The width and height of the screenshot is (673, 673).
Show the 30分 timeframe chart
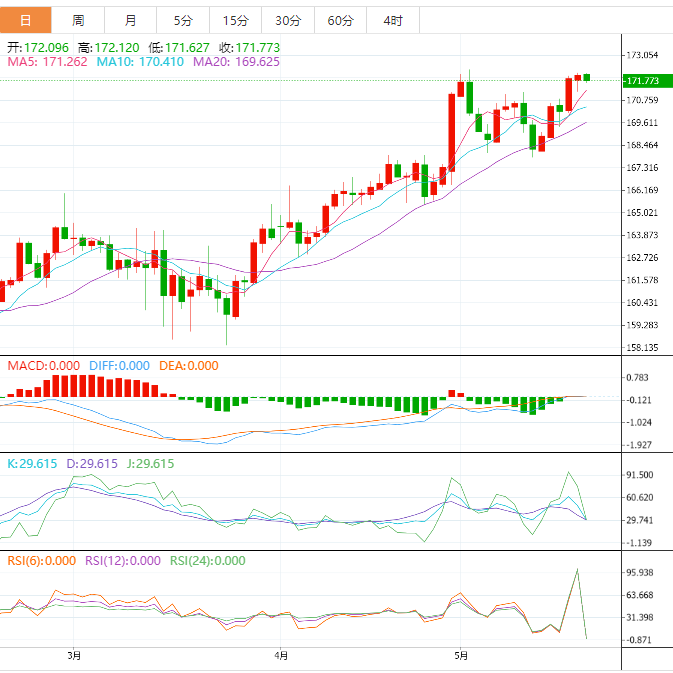point(287,20)
